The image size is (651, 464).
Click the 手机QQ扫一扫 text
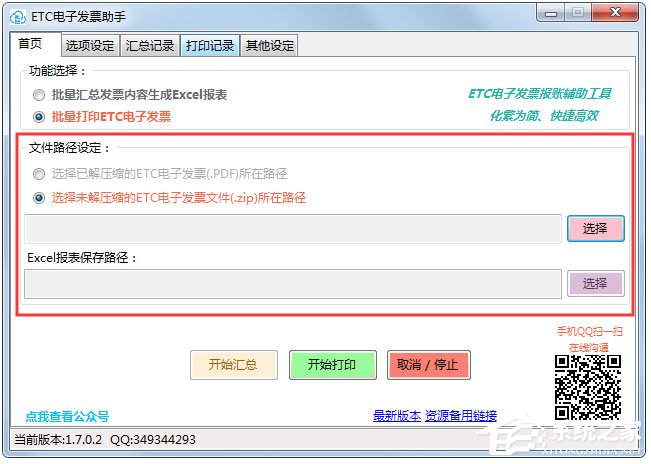coord(589,331)
